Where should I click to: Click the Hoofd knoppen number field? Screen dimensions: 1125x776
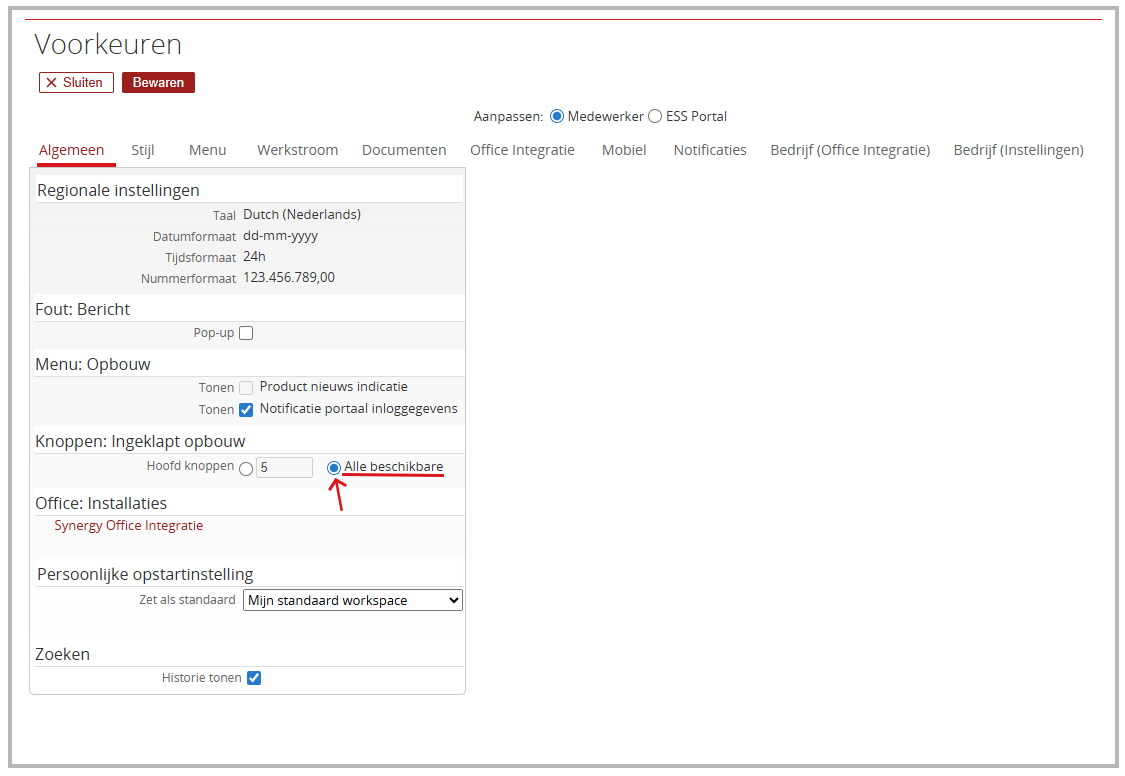(x=284, y=467)
